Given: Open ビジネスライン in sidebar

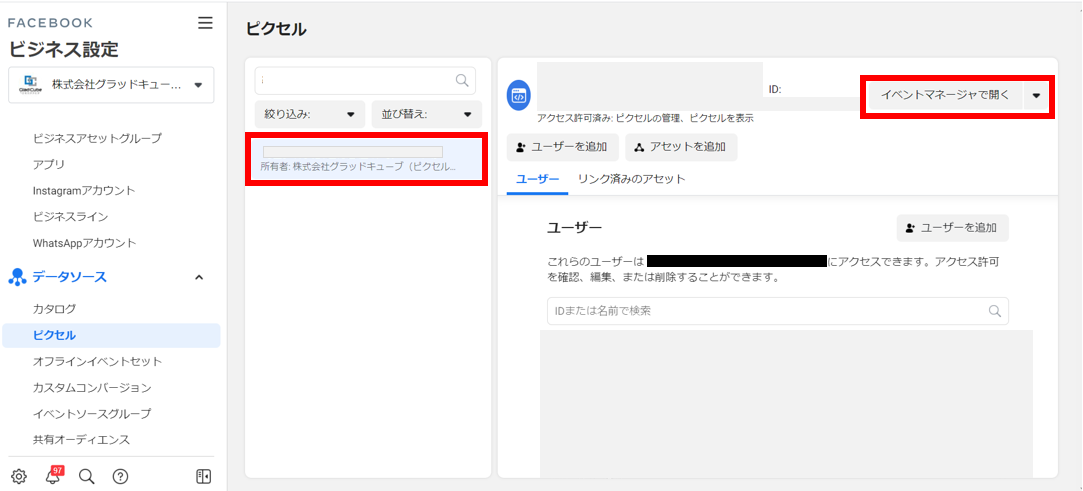Looking at the screenshot, I should (70, 217).
